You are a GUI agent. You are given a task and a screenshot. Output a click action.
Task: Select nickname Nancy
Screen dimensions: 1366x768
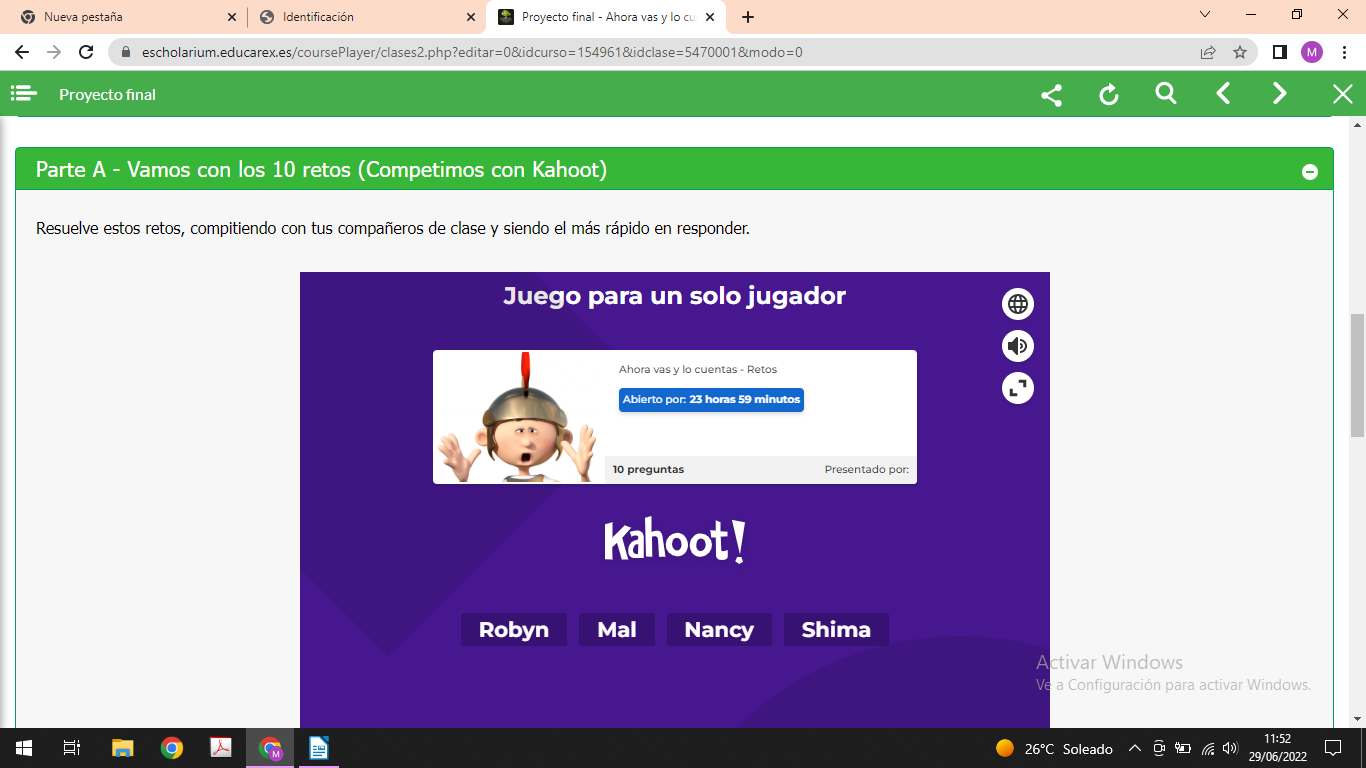click(719, 629)
